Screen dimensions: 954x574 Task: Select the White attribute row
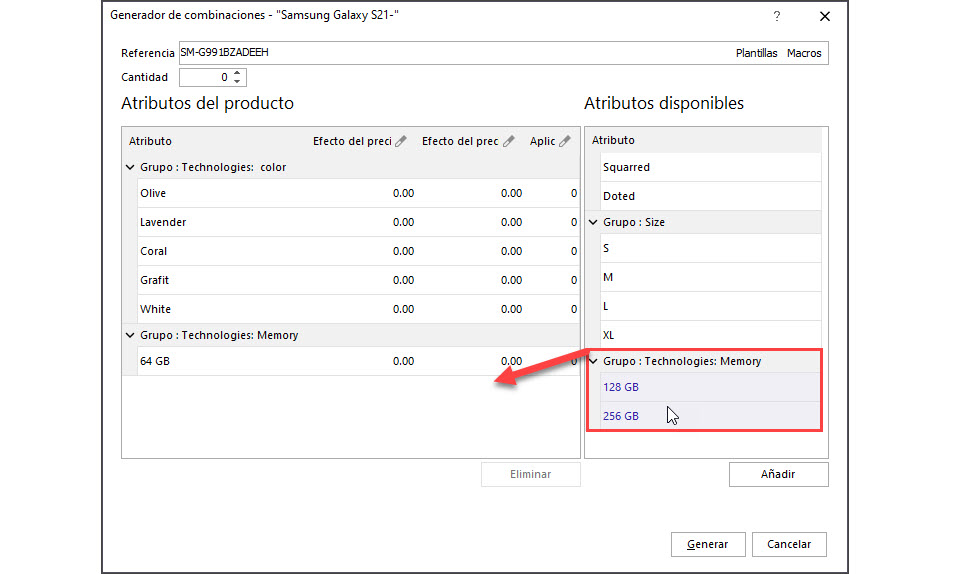[358, 309]
